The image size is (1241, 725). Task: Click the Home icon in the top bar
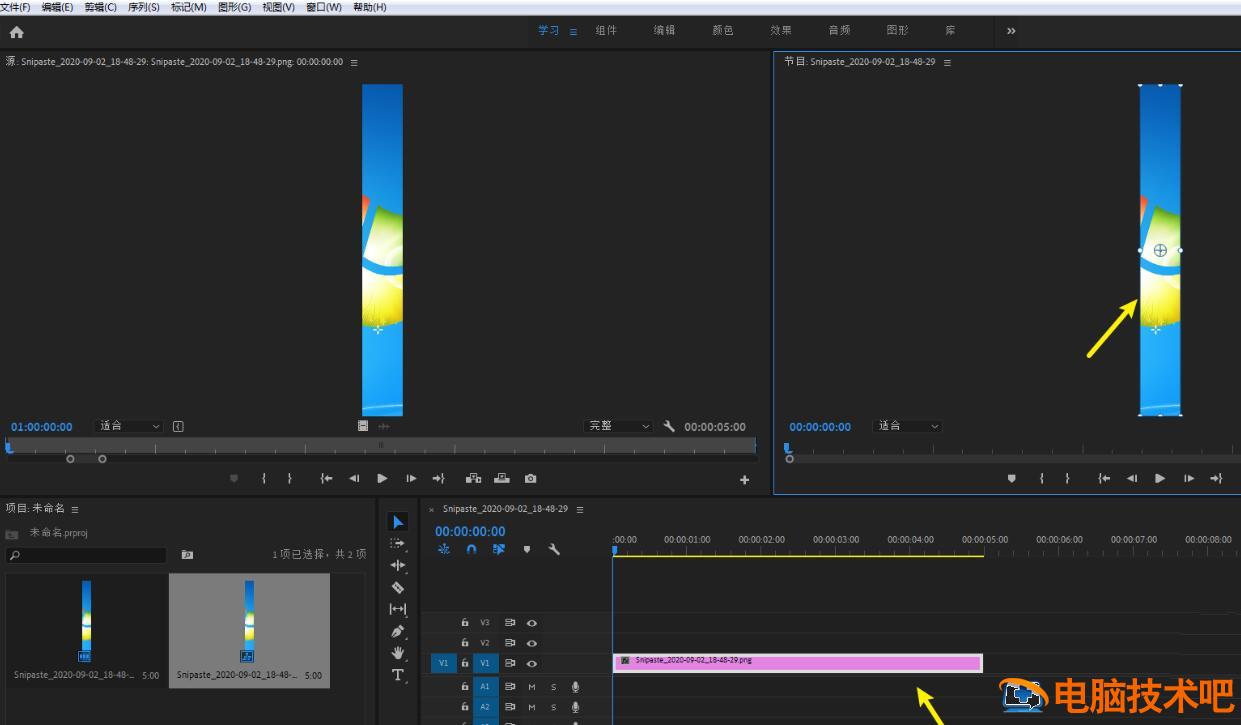pyautogui.click(x=16, y=32)
